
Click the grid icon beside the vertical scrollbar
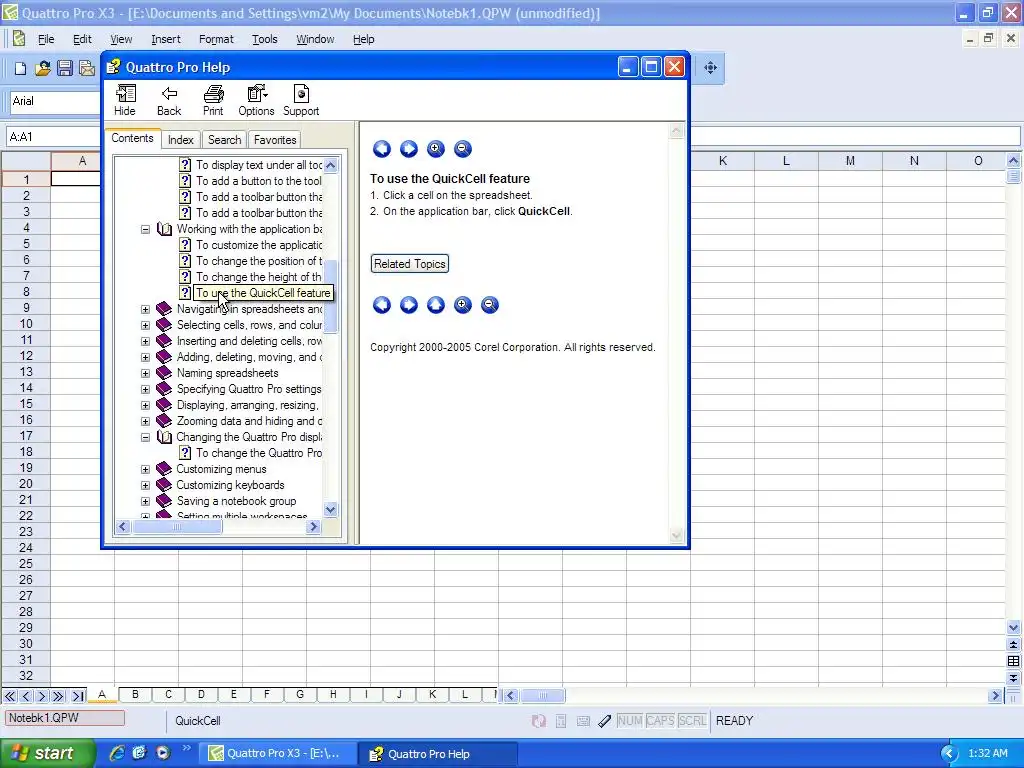pyautogui.click(x=1014, y=661)
